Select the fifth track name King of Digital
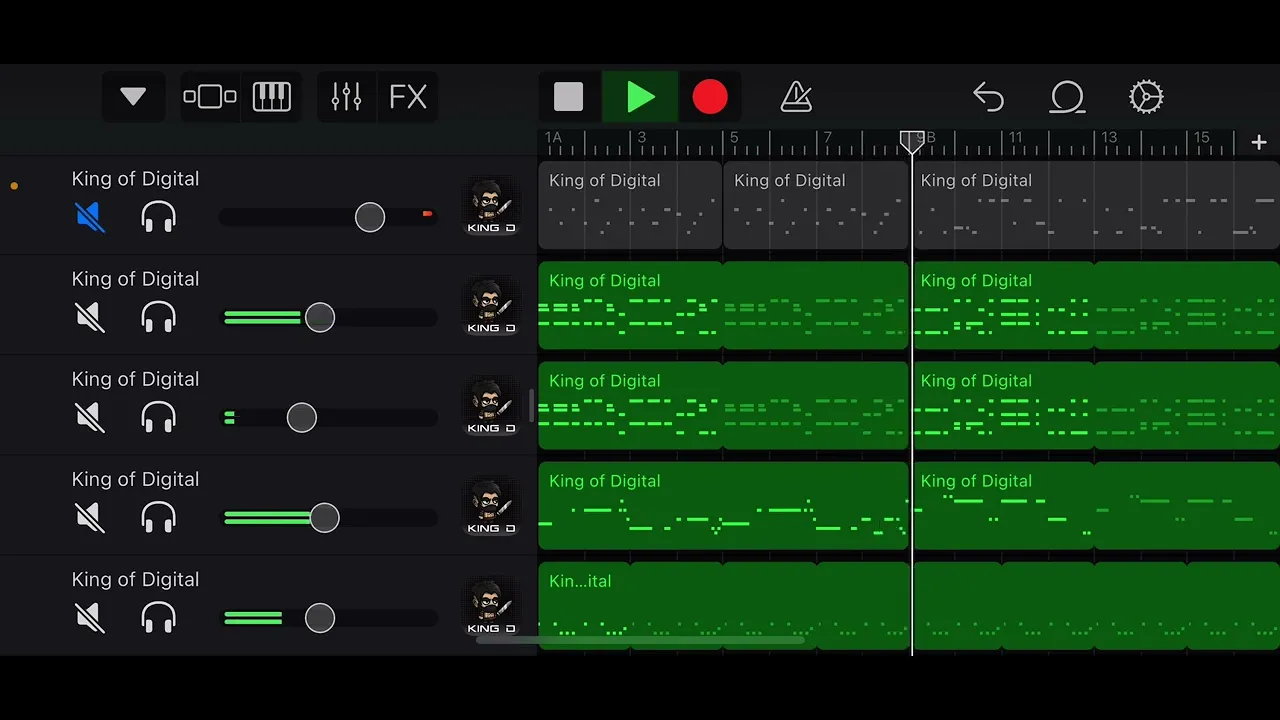Viewport: 1280px width, 720px height. point(135,579)
